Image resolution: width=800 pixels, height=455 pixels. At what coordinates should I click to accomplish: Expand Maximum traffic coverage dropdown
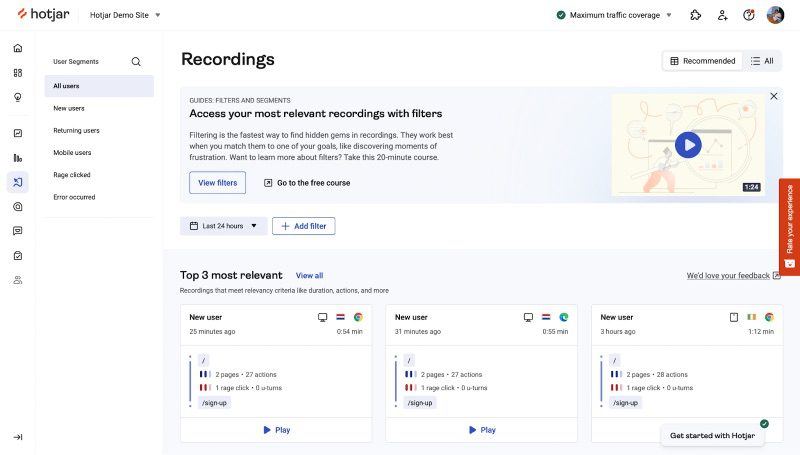[x=614, y=15]
